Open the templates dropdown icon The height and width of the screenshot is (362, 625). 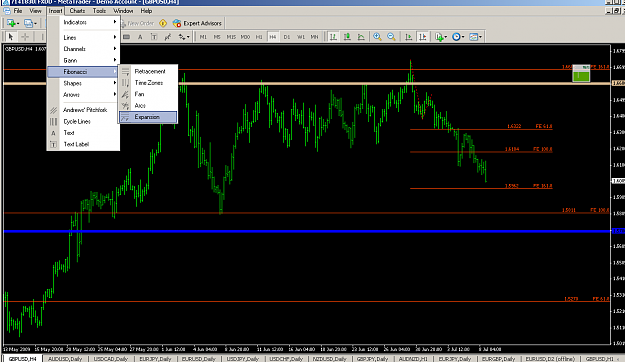pyautogui.click(x=476, y=37)
